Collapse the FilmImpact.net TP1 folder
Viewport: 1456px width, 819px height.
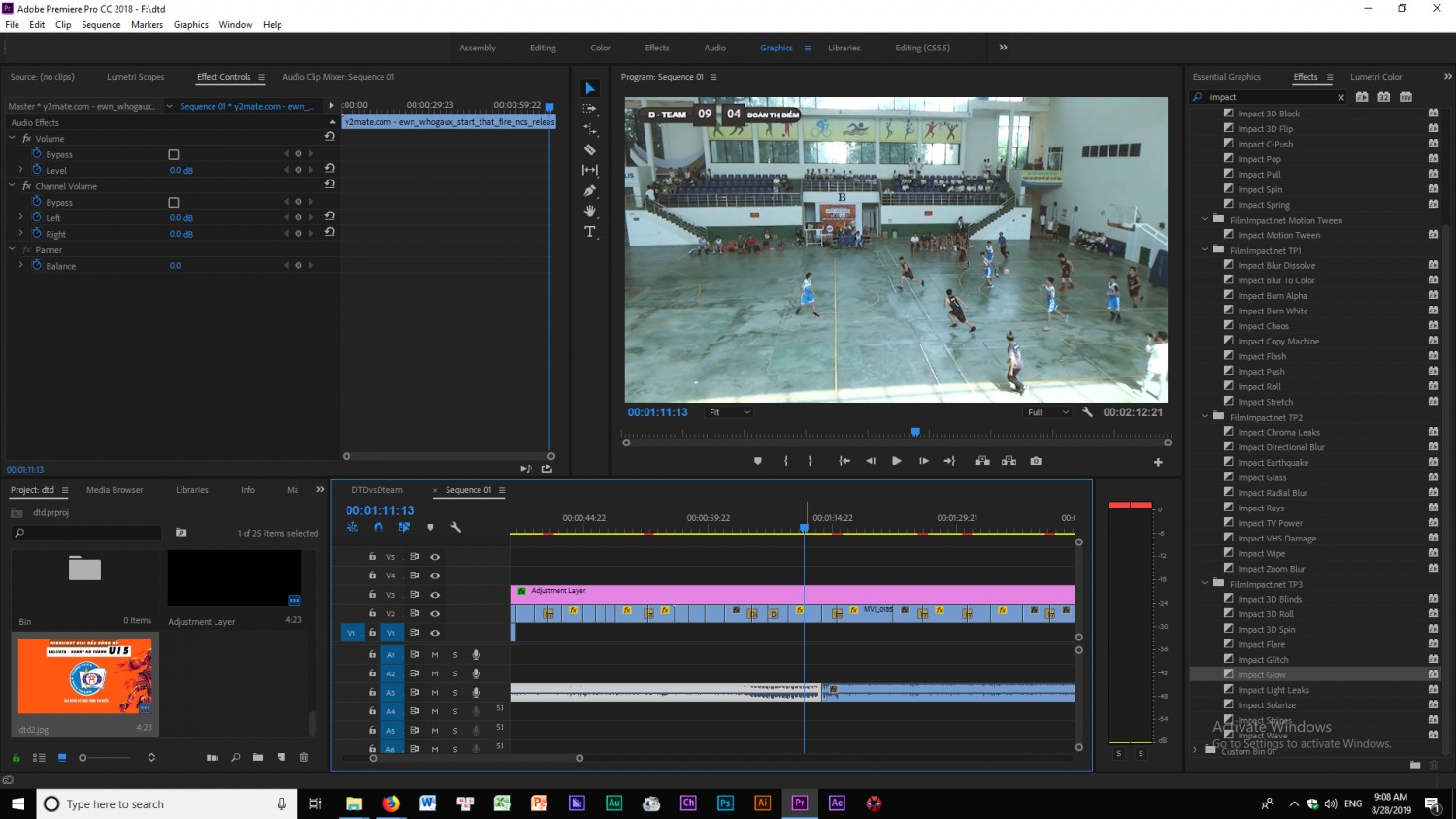click(x=1205, y=250)
